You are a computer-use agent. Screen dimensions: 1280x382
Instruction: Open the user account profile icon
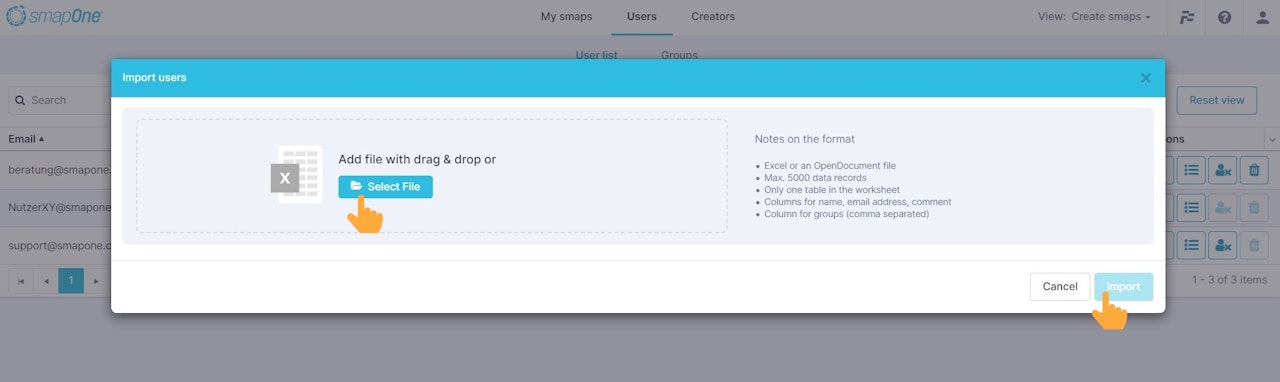(1262, 17)
